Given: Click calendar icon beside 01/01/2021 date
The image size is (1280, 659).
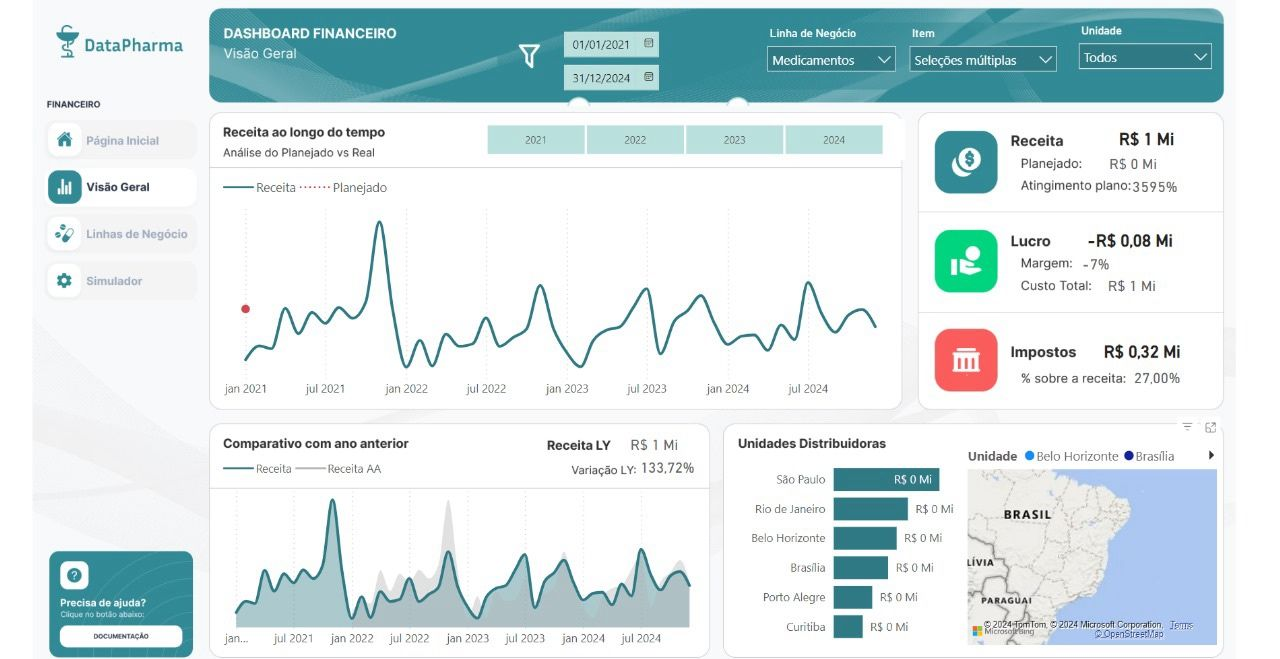Looking at the screenshot, I should coord(649,44).
